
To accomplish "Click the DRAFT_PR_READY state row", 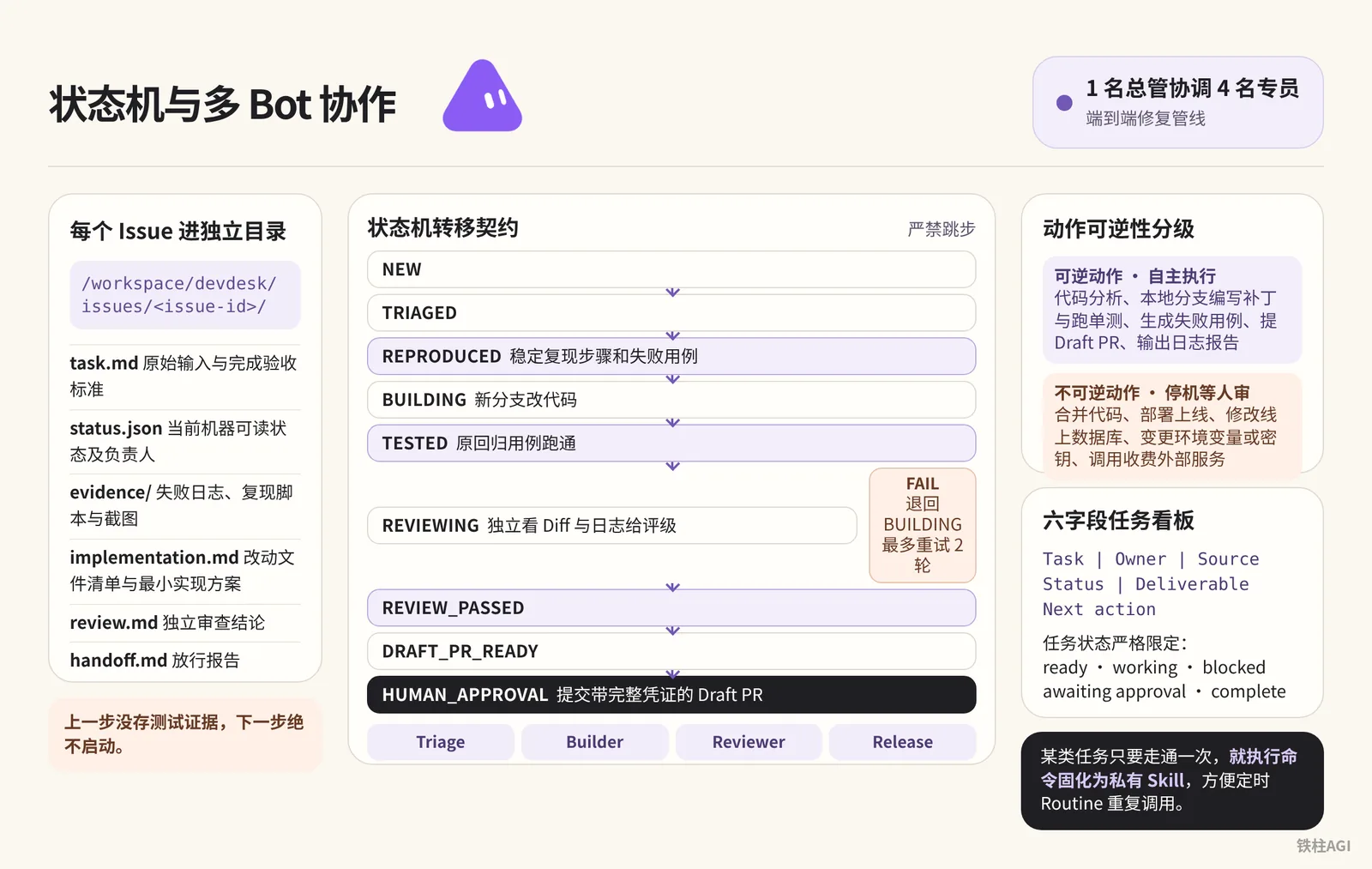I will (x=671, y=651).
